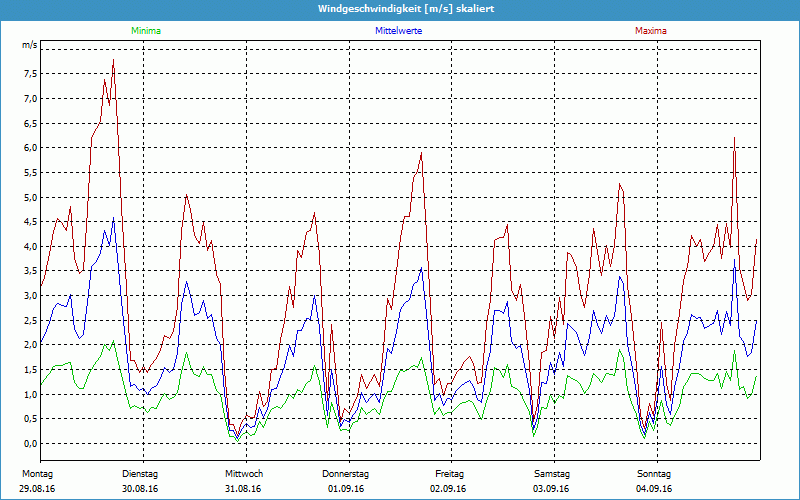Click the 5,0 y-axis value
Screen dimensions: 800x500
click(x=30, y=197)
